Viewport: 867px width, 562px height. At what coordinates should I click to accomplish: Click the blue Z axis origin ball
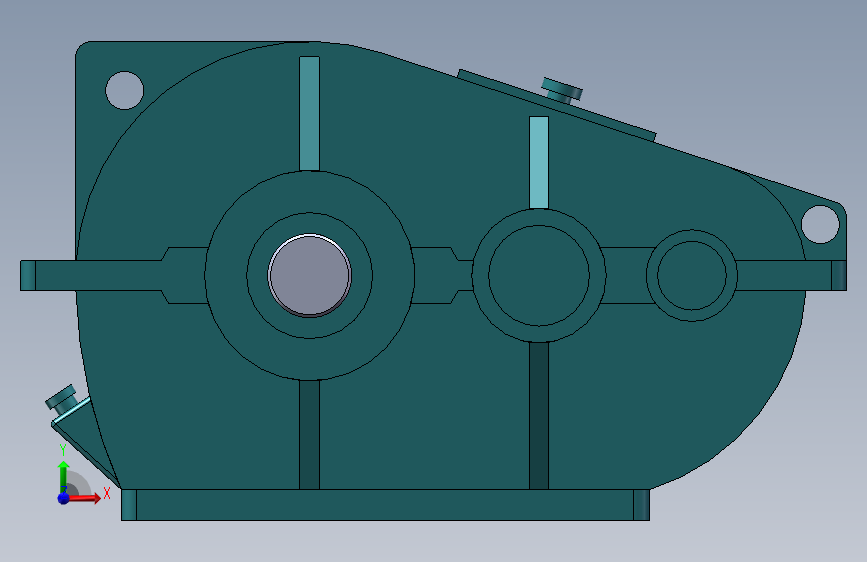tap(64, 498)
